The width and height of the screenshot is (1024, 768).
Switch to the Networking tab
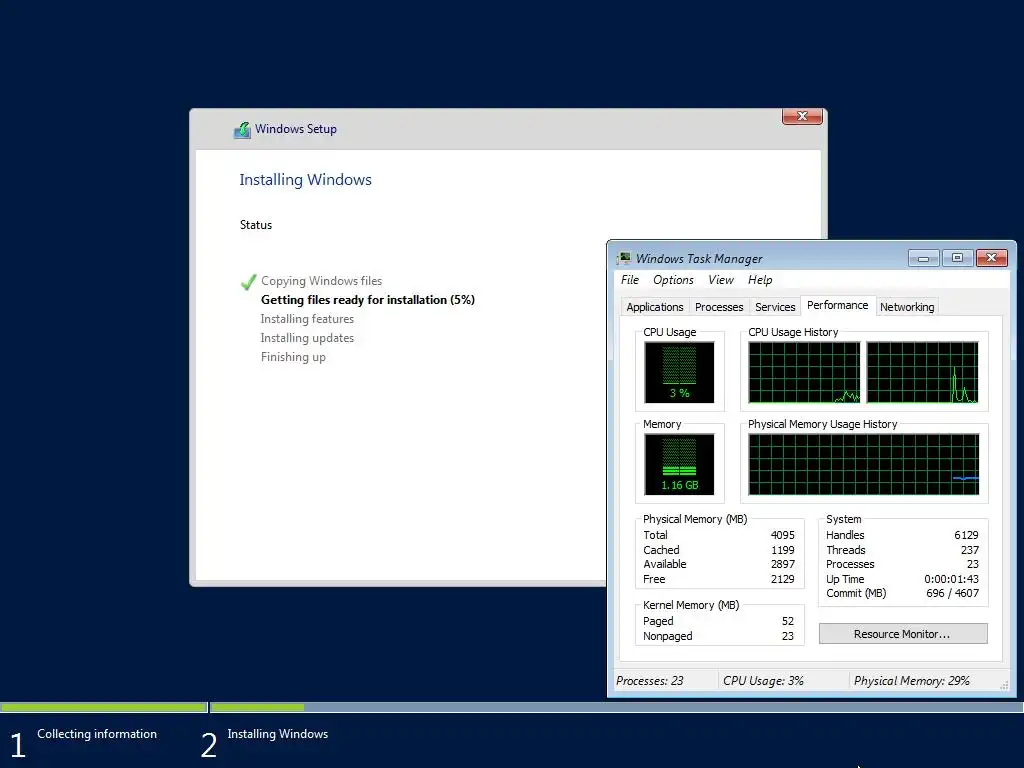(907, 307)
